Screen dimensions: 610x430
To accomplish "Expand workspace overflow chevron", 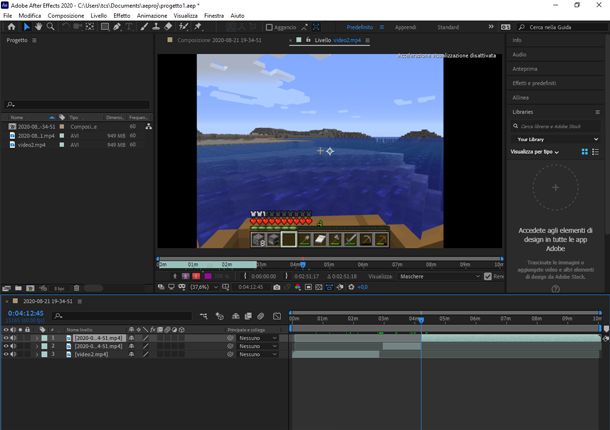I will coord(491,27).
